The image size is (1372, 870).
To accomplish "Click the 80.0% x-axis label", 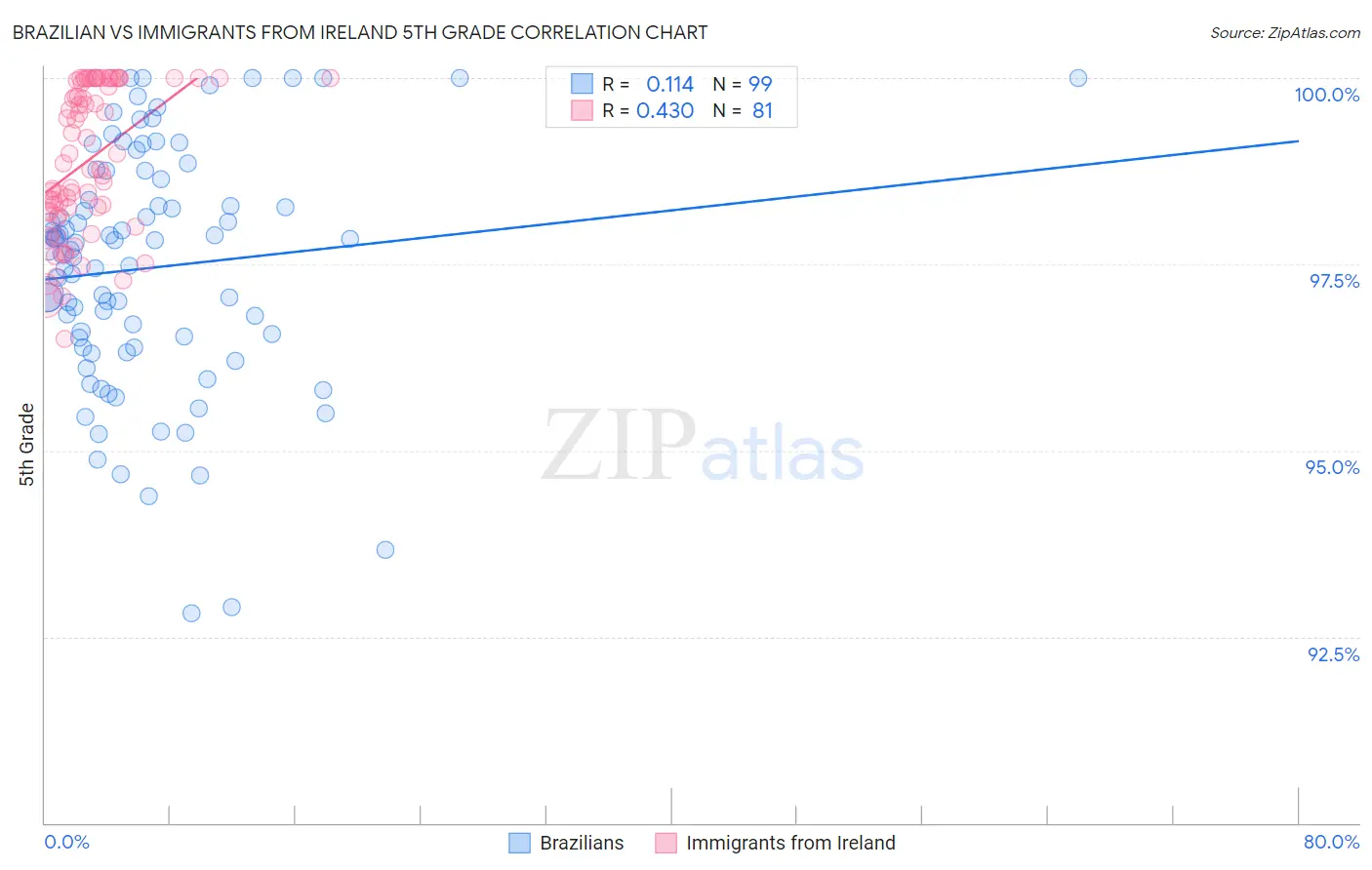I will tap(1331, 842).
